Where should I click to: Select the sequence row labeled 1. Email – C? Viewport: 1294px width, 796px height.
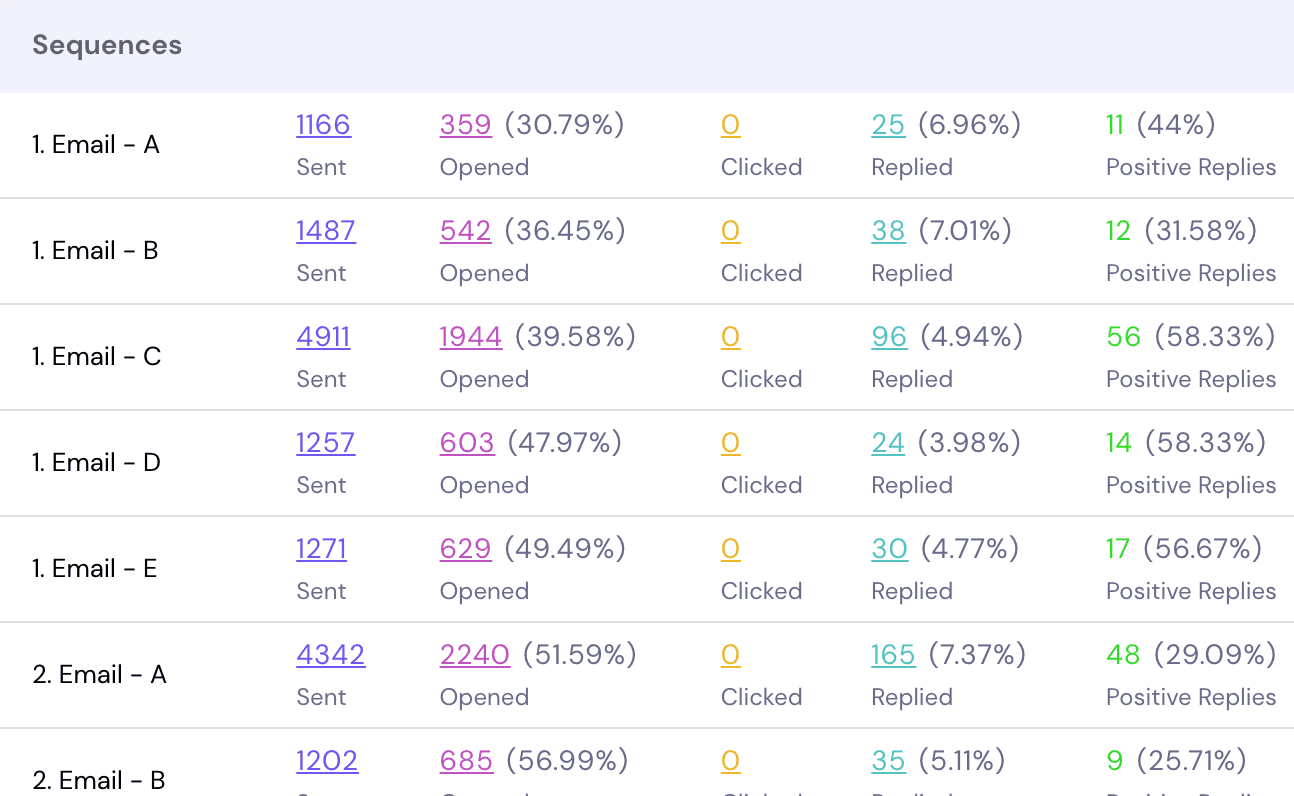[x=97, y=356]
